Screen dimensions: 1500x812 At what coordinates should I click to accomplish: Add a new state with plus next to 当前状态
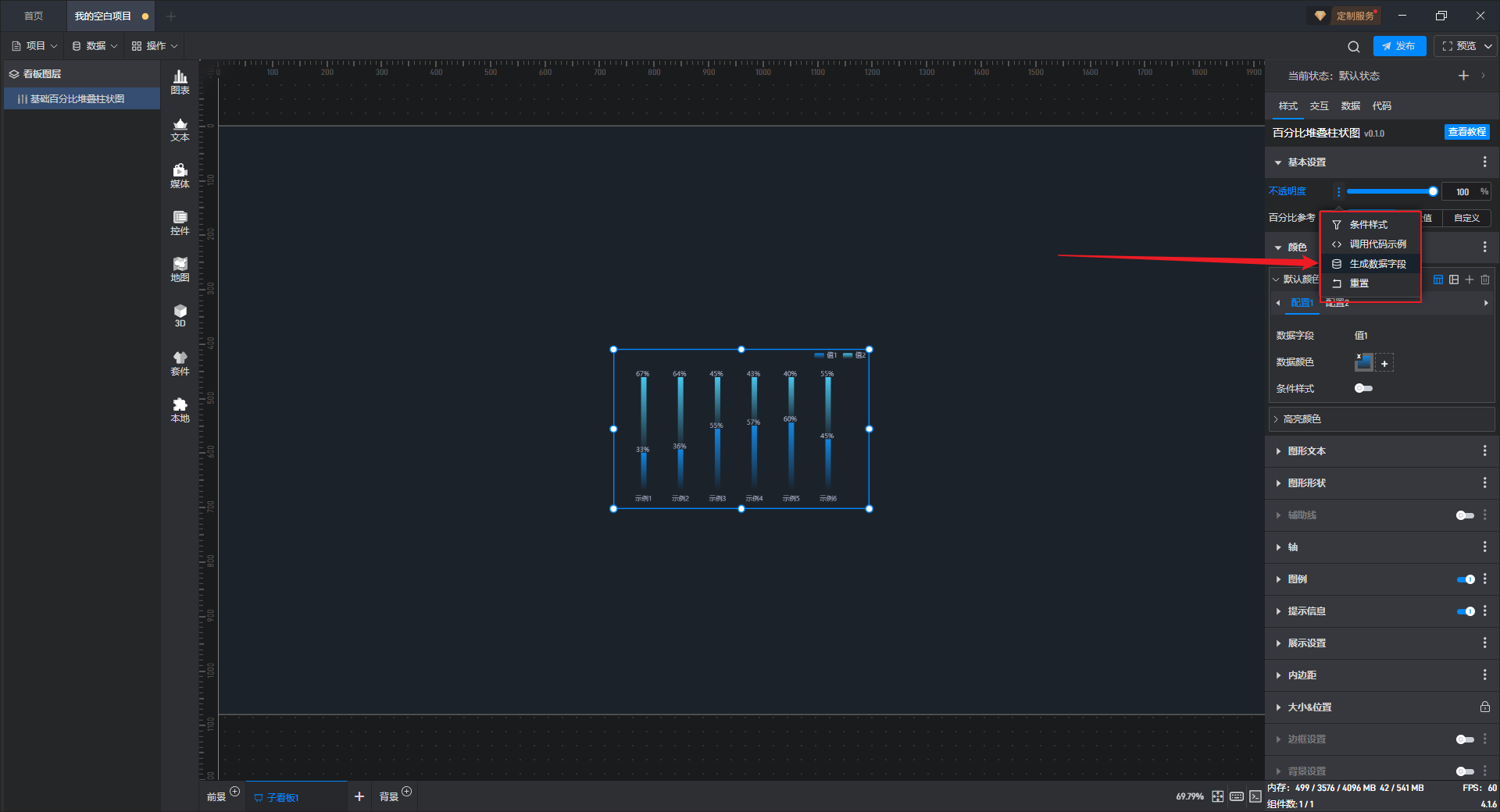[x=1463, y=76]
